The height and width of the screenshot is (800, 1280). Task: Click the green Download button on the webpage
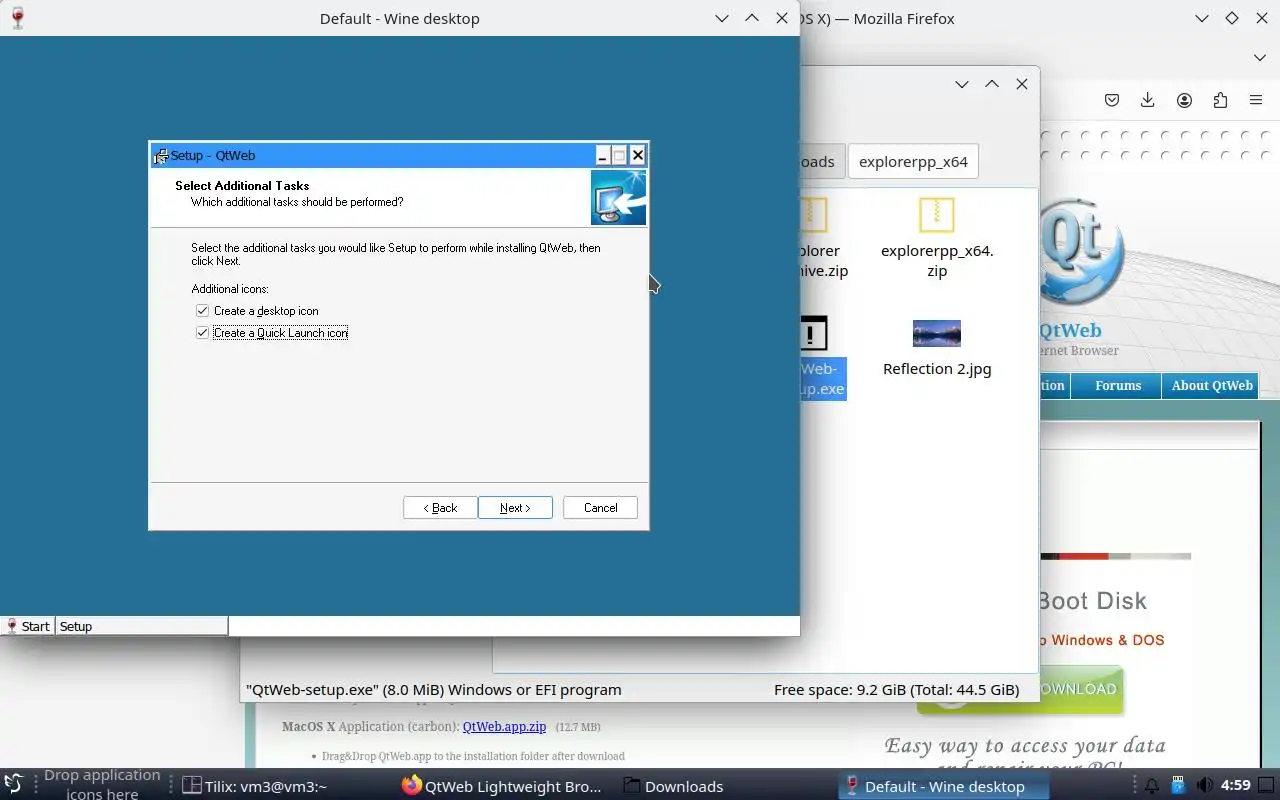(1021, 690)
